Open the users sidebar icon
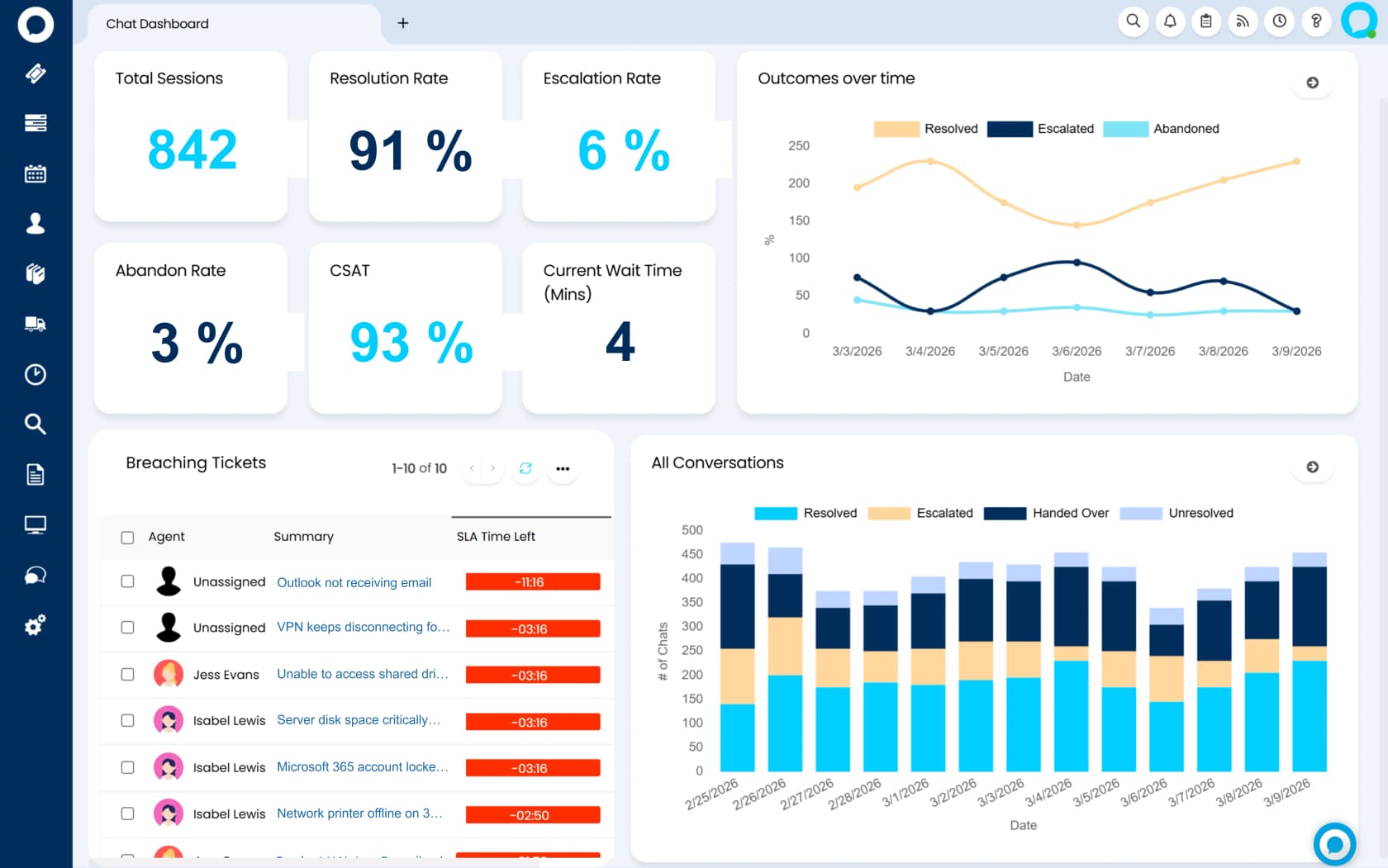This screenshot has height=868, width=1388. [x=36, y=223]
